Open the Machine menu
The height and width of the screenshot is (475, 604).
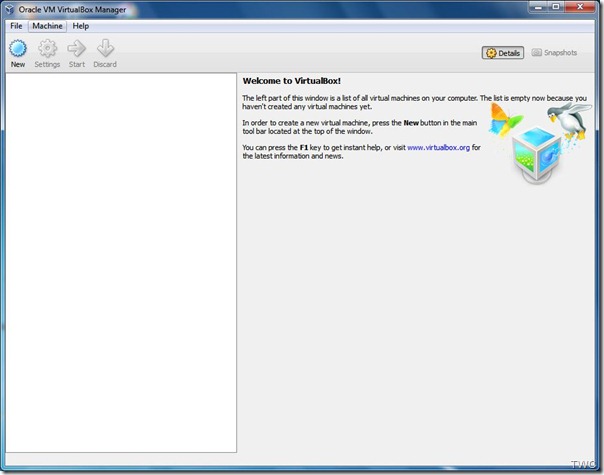click(x=47, y=26)
